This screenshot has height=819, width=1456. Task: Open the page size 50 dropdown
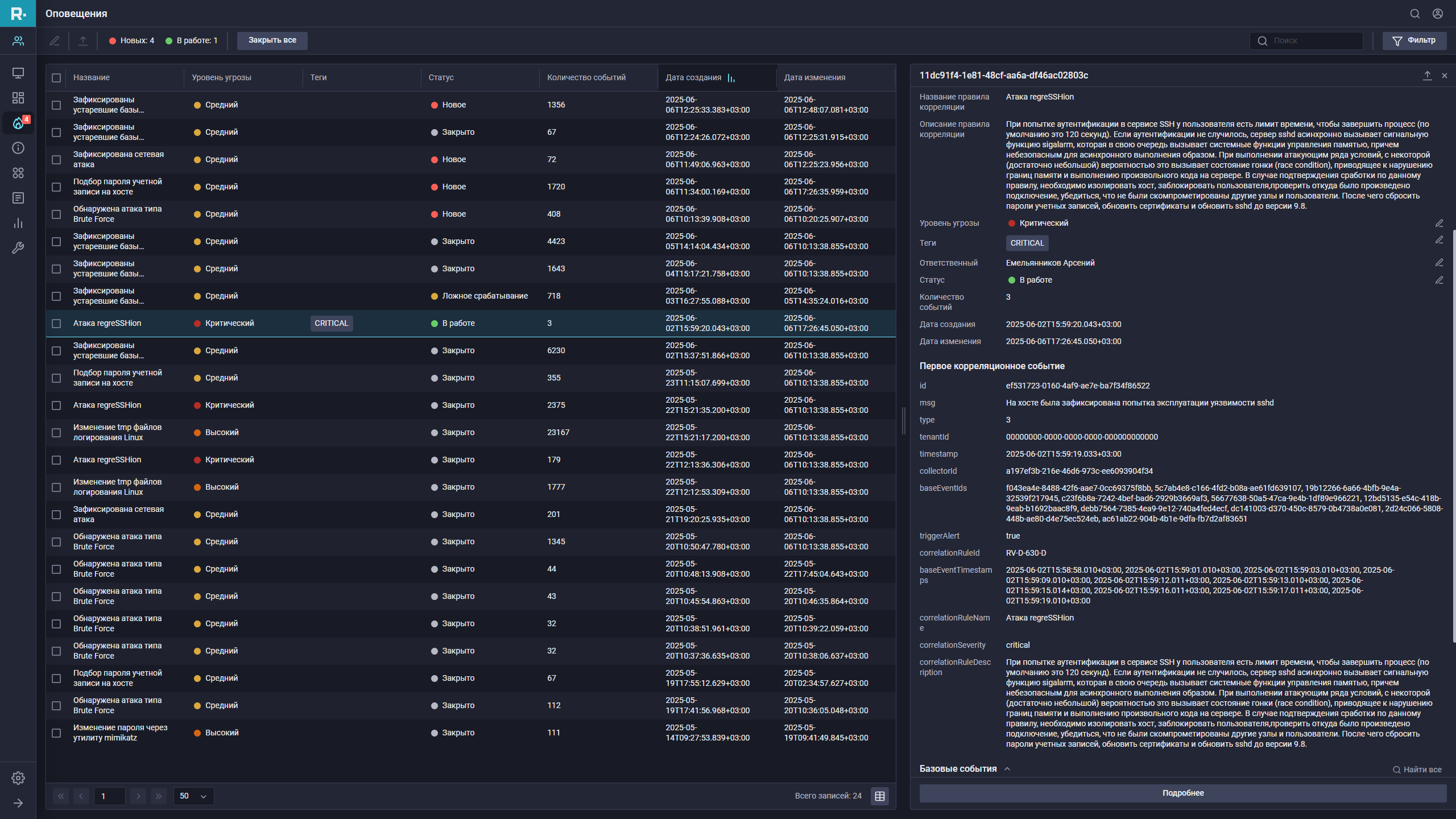[193, 796]
